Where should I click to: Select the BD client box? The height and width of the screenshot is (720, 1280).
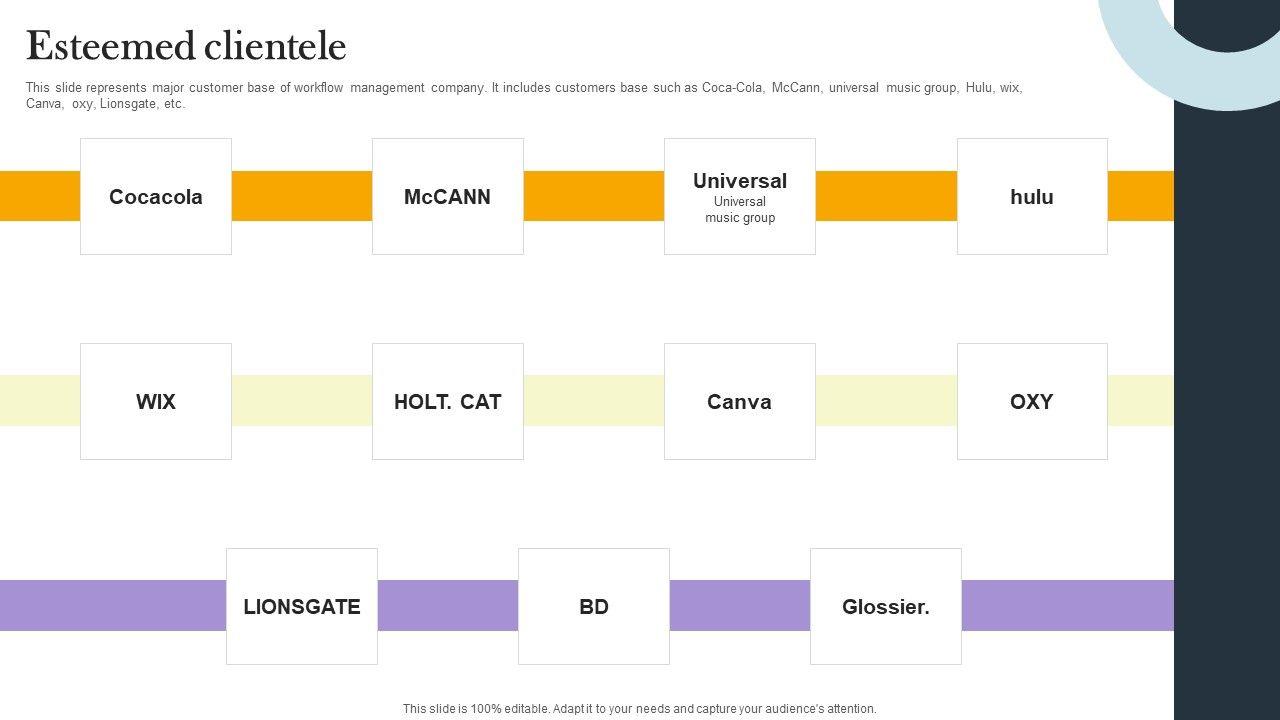pyautogui.click(x=593, y=607)
